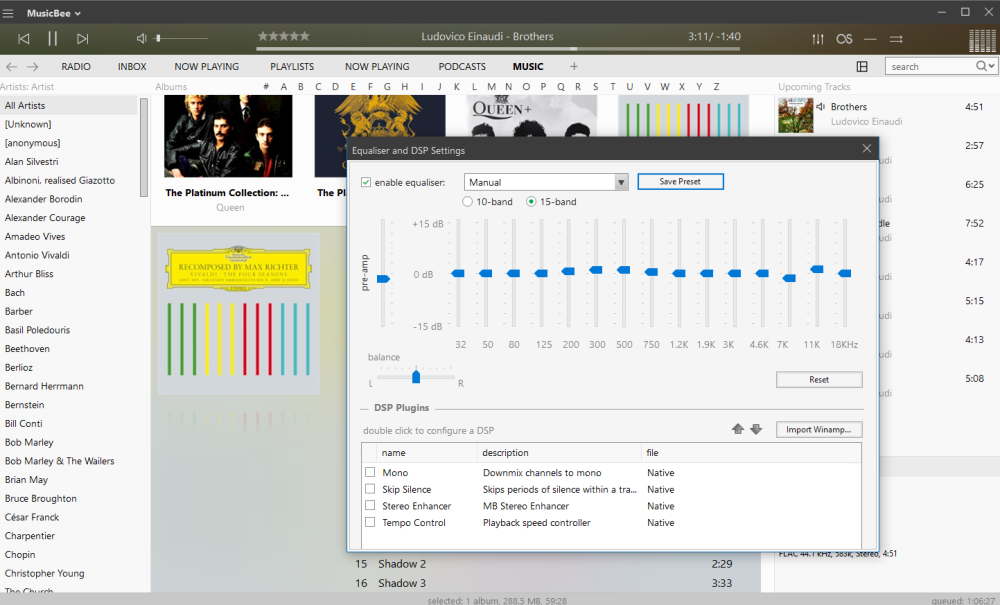This screenshot has height=605, width=1000.
Task: Open the Manual preset dropdown
Action: (546, 182)
